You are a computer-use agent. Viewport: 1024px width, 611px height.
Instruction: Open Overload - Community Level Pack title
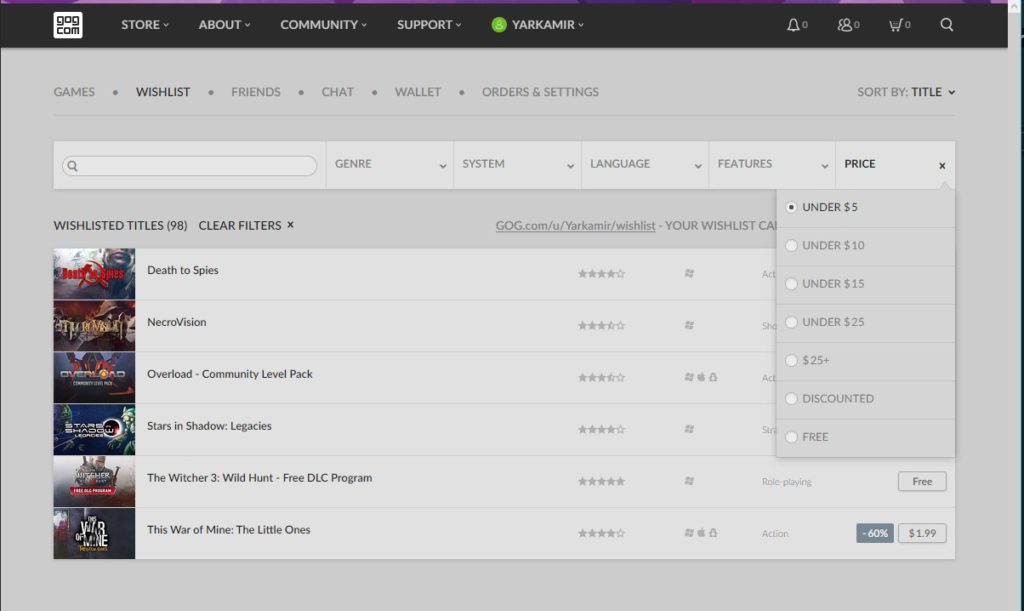click(230, 374)
